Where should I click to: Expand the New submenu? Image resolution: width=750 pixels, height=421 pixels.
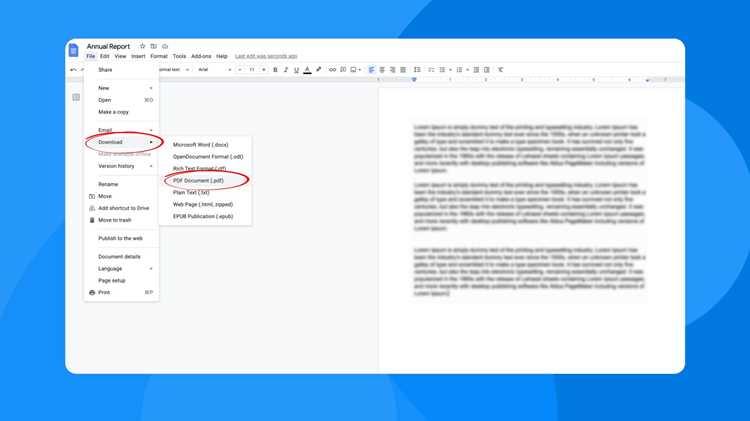[x=121, y=88]
